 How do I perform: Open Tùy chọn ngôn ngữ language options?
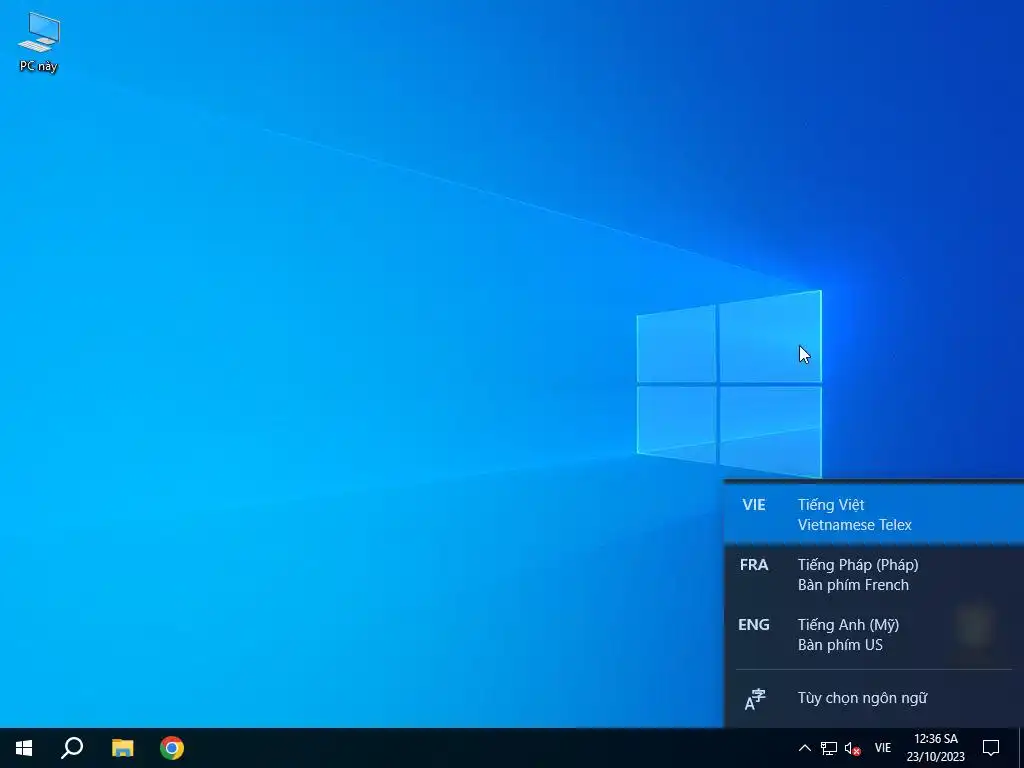874,698
